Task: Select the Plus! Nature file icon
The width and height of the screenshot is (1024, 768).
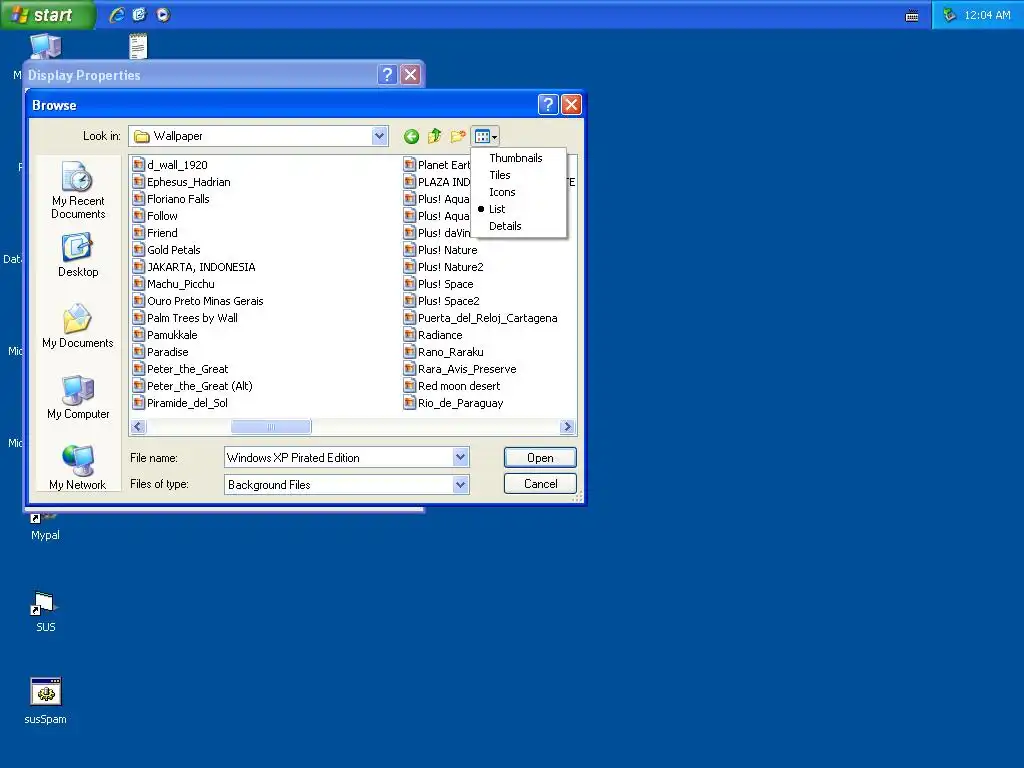Action: coord(409,249)
